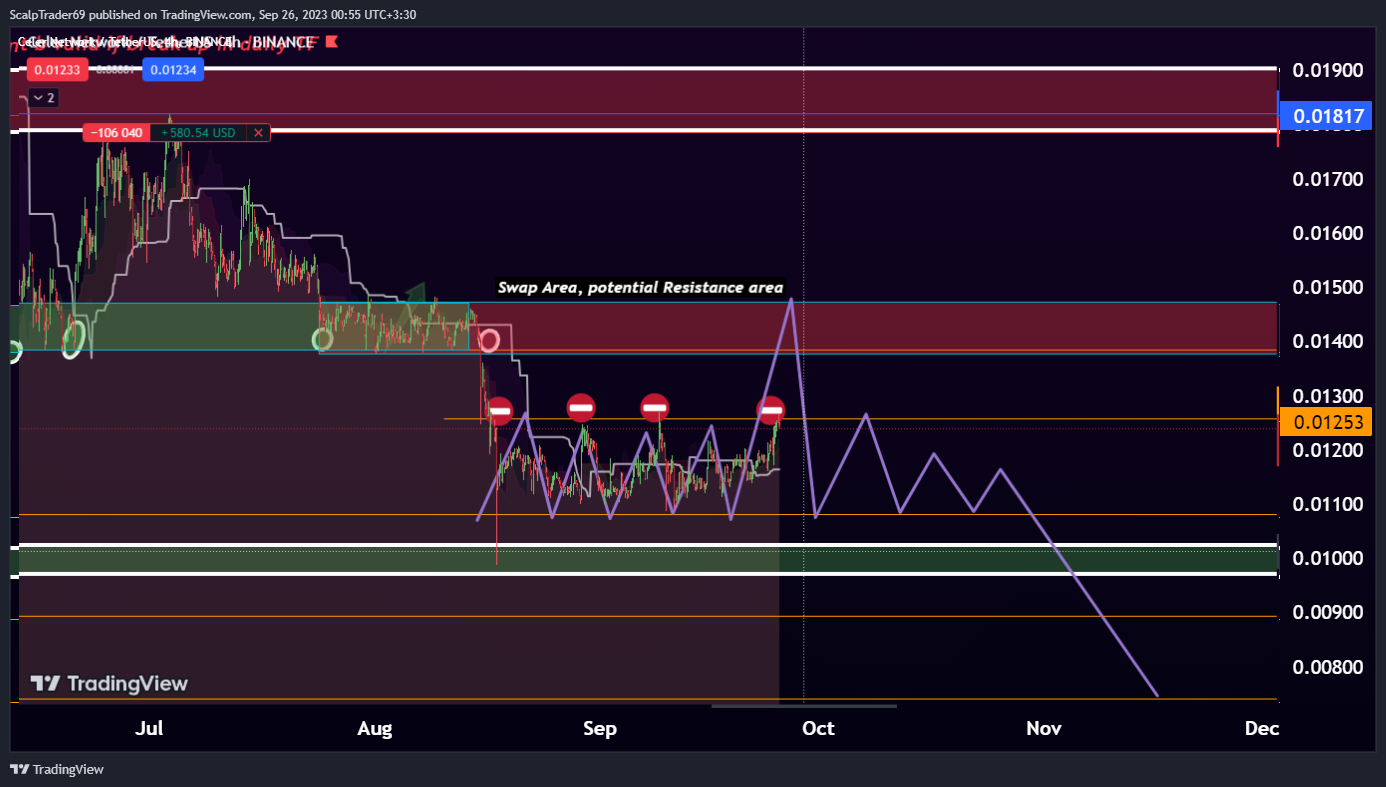Screen dimensions: 1386x787
Task: Click the Nov label on time axis
Action: pos(1043,728)
